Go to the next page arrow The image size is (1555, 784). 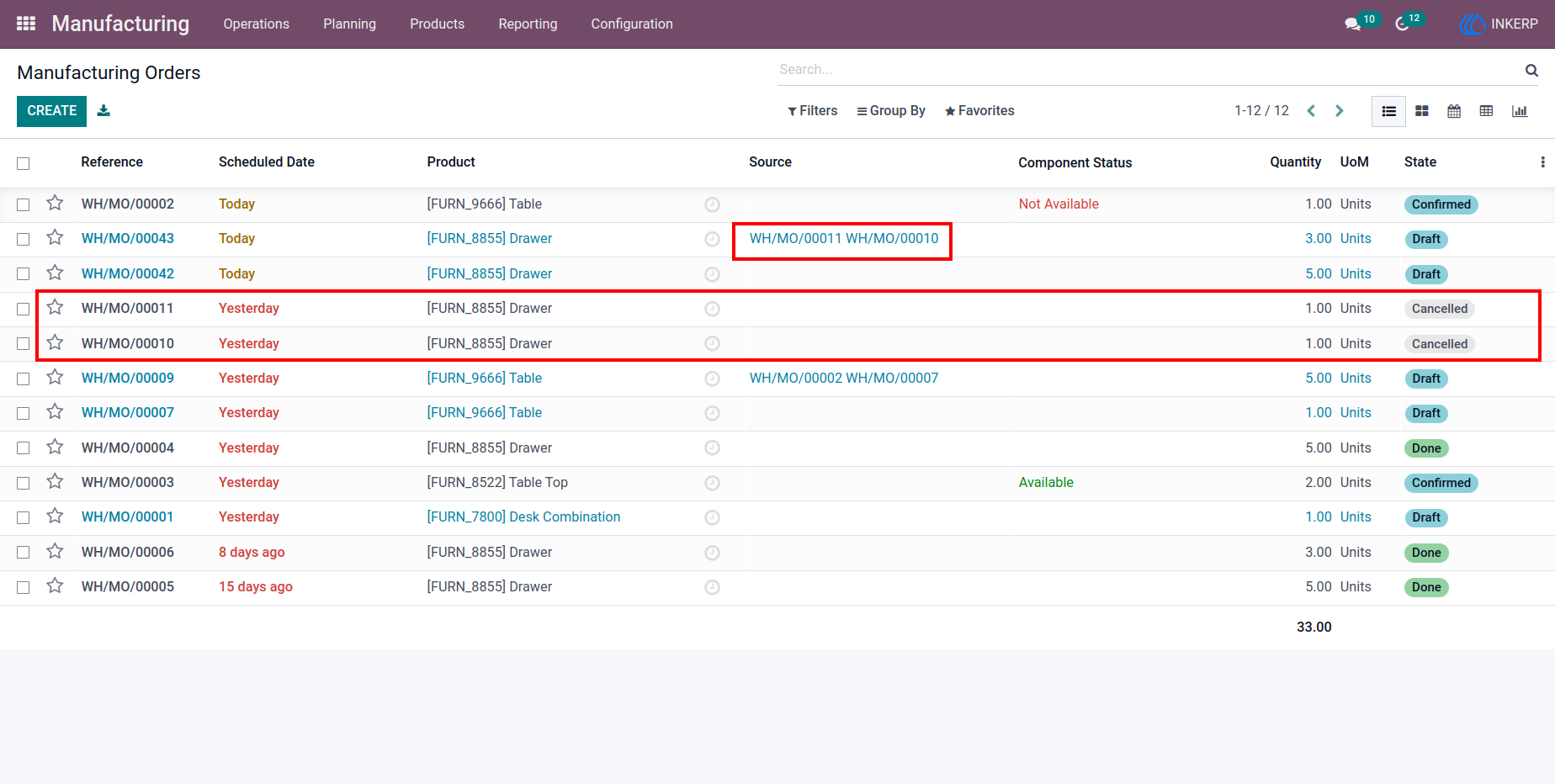(1340, 111)
